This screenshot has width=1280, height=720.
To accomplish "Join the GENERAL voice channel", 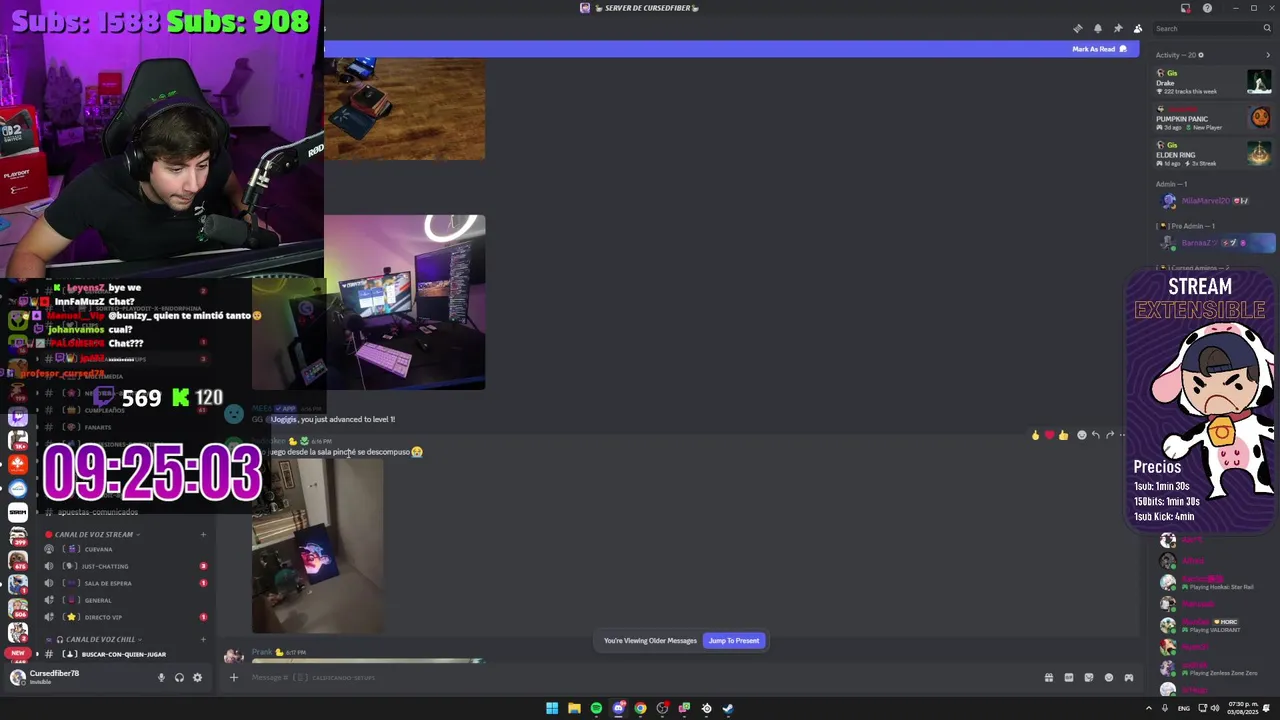I will coord(126,600).
